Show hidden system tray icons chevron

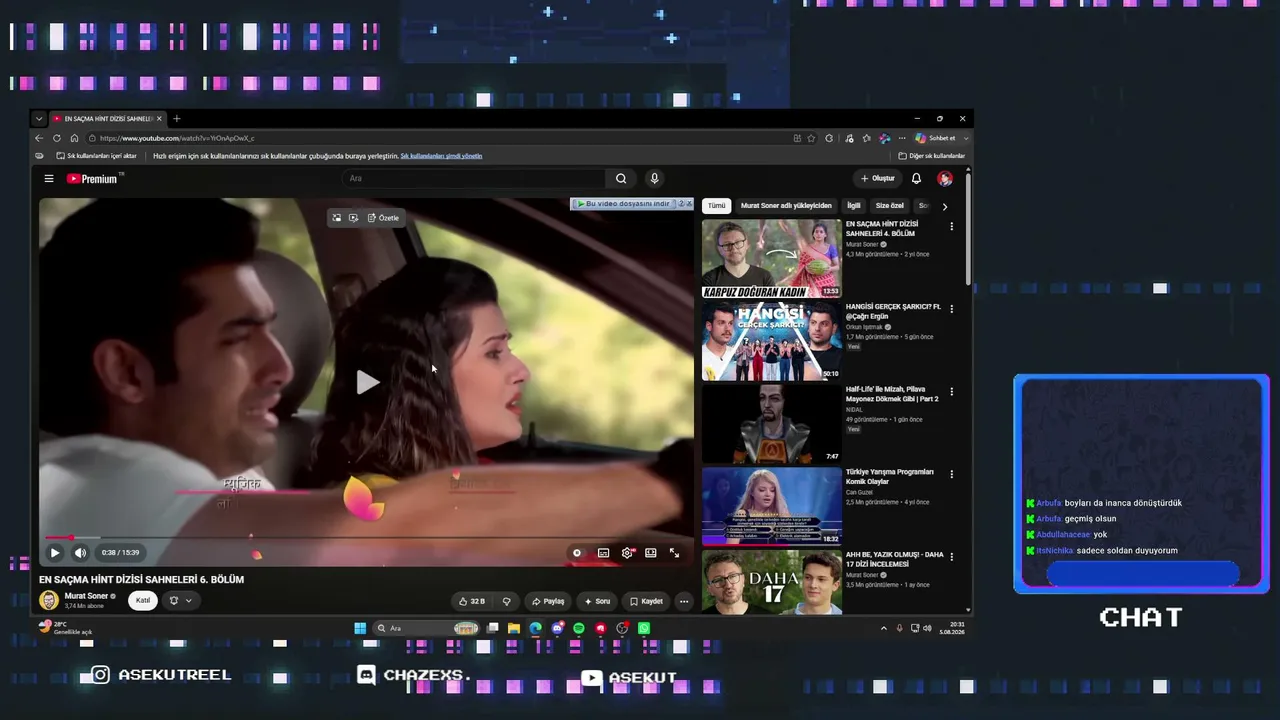(x=883, y=628)
